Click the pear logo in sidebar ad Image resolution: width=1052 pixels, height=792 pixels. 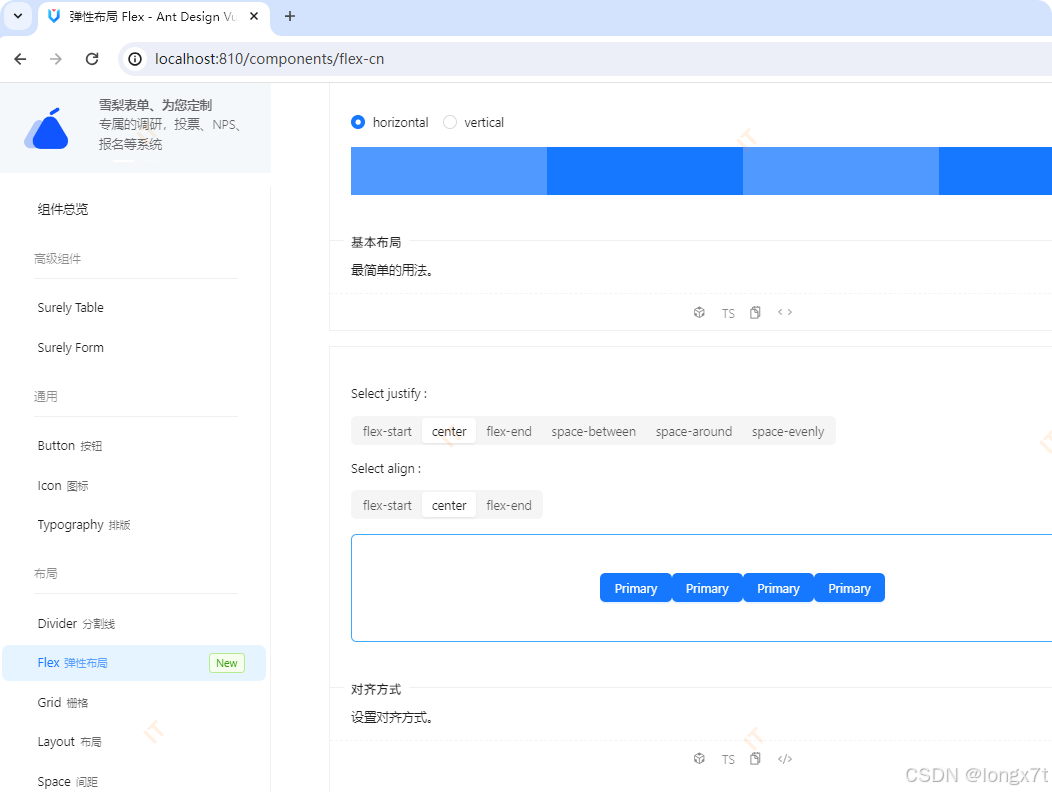click(47, 128)
